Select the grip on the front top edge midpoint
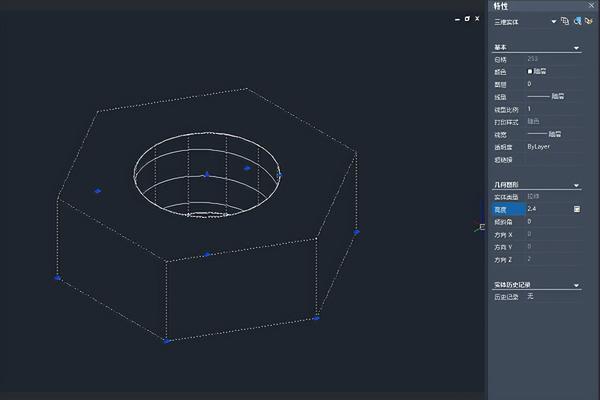Screen dimensions: 600x400 point(207,254)
